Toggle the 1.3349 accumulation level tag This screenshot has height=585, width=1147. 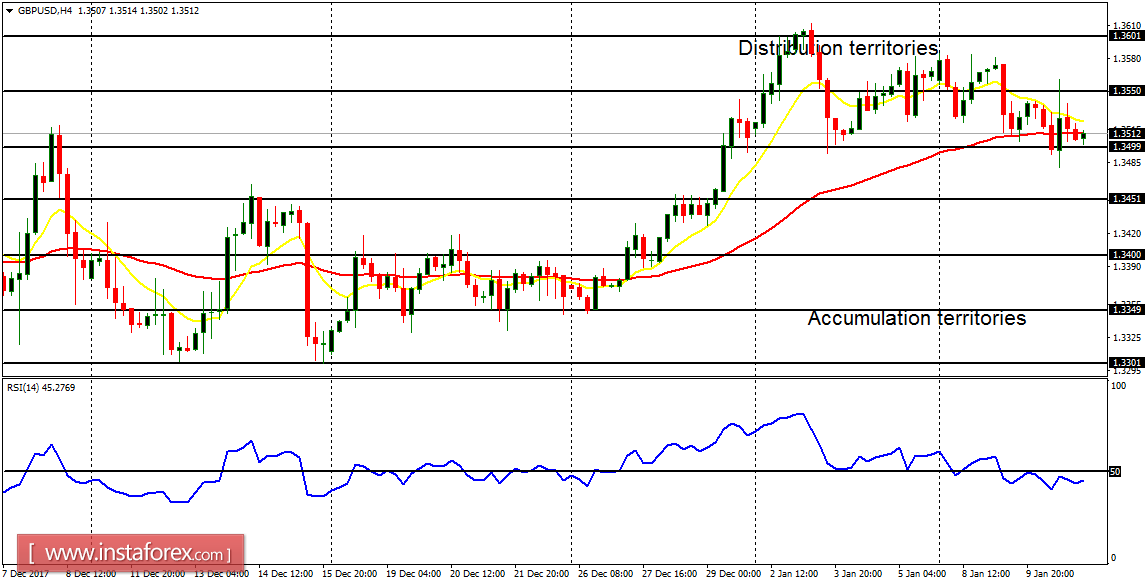pos(1125,311)
